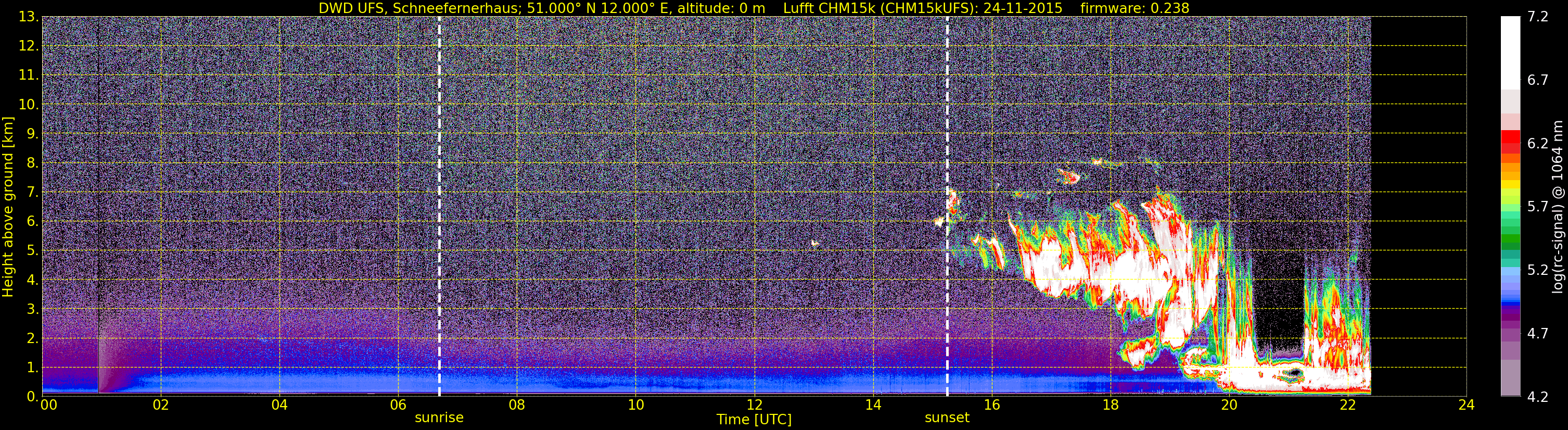1568x430 pixels.
Task: Click the height axis tick label '13.'
Action: point(29,17)
